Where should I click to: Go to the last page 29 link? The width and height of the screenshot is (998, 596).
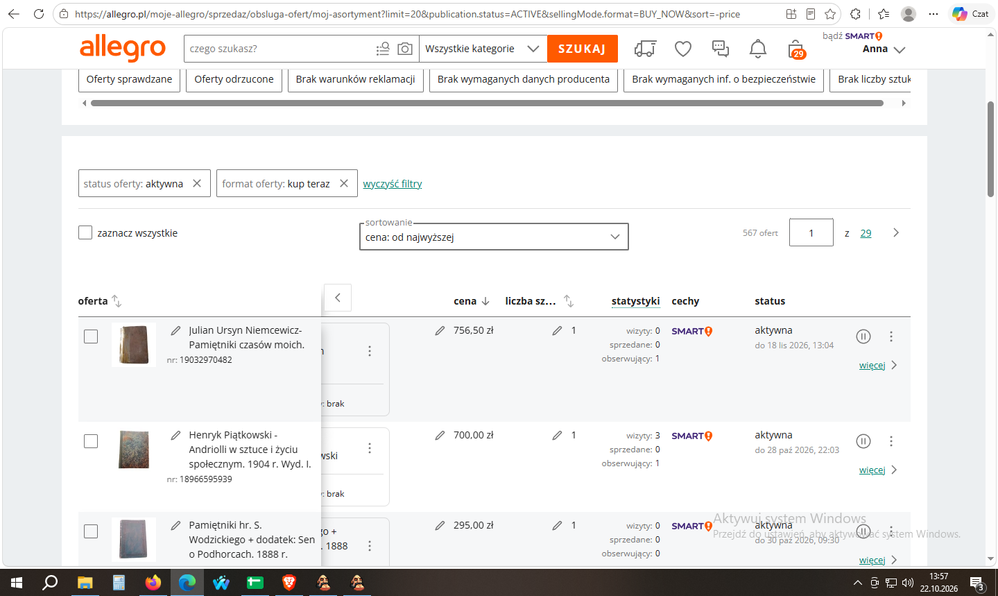coord(866,233)
